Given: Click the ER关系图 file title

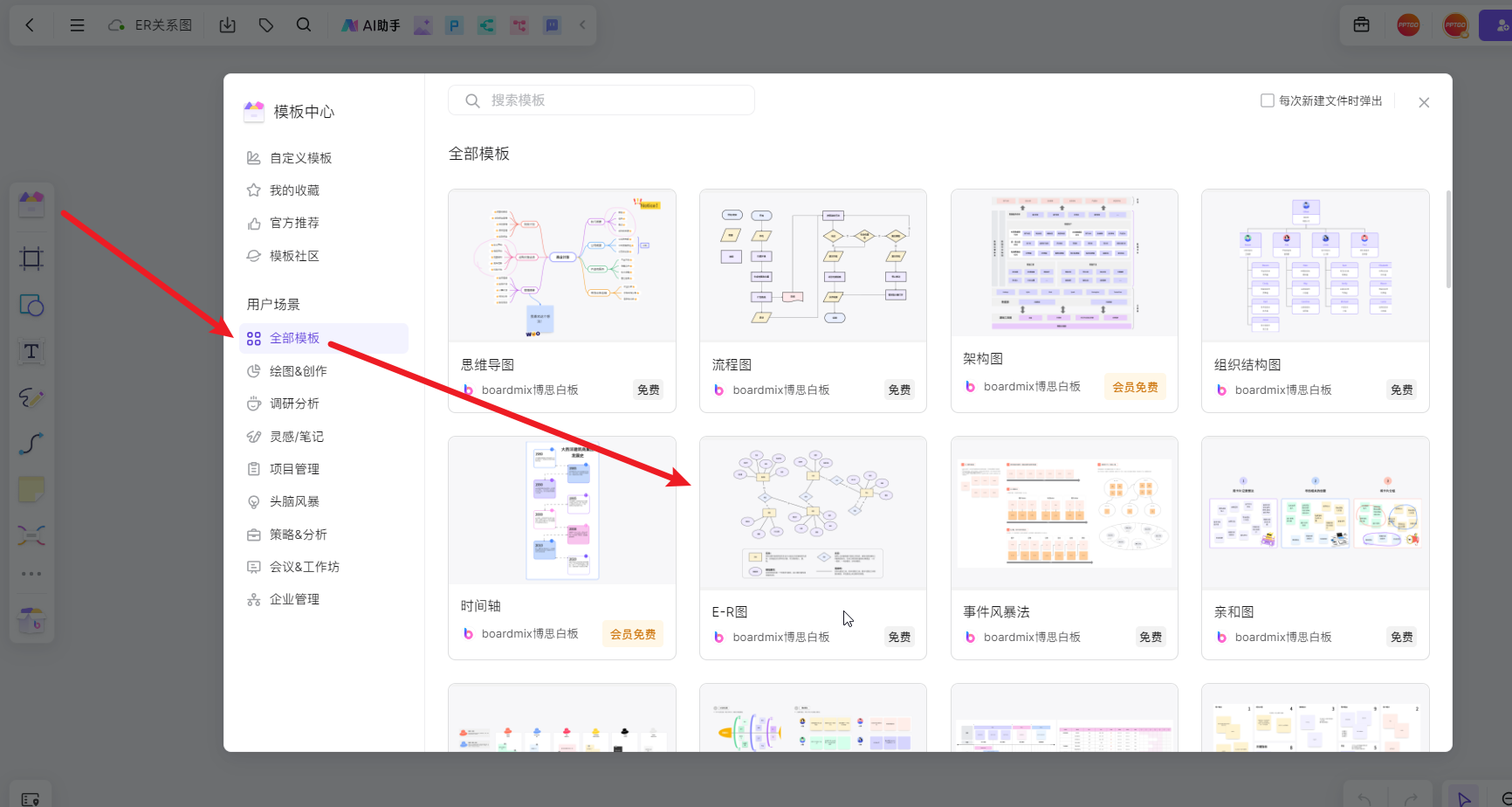Looking at the screenshot, I should tap(163, 25).
